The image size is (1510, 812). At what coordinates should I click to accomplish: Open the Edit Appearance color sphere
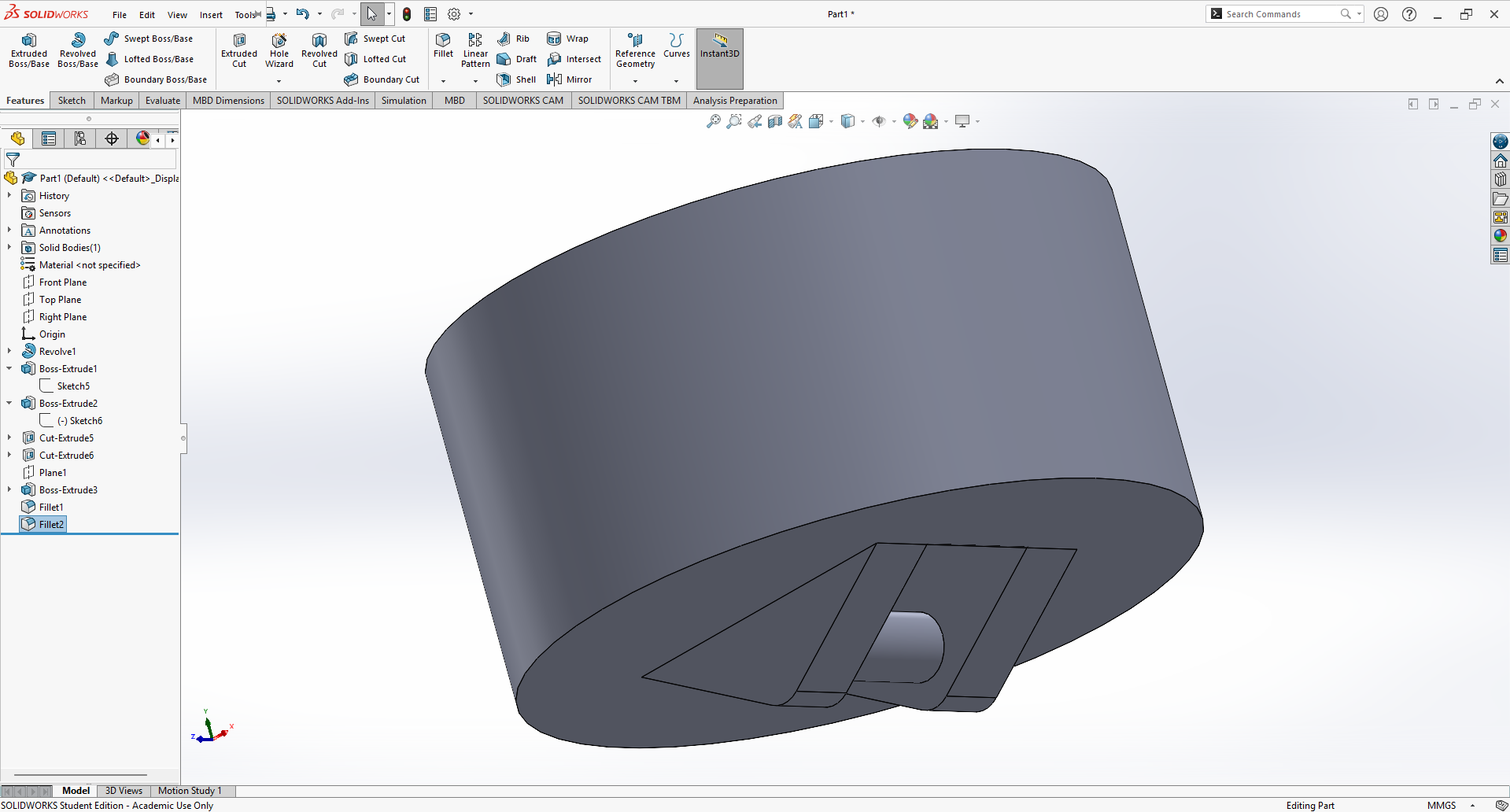click(910, 121)
